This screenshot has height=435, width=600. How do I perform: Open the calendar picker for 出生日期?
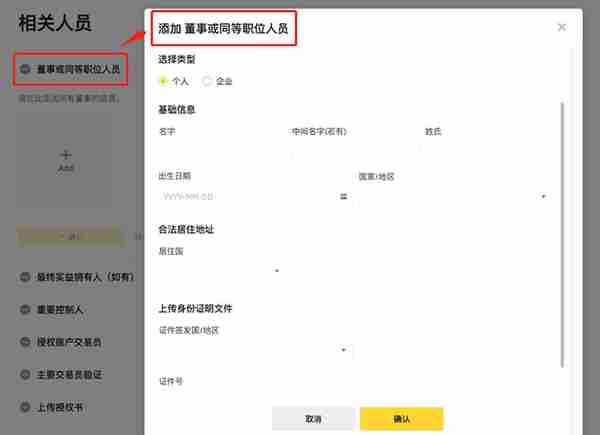click(x=343, y=196)
